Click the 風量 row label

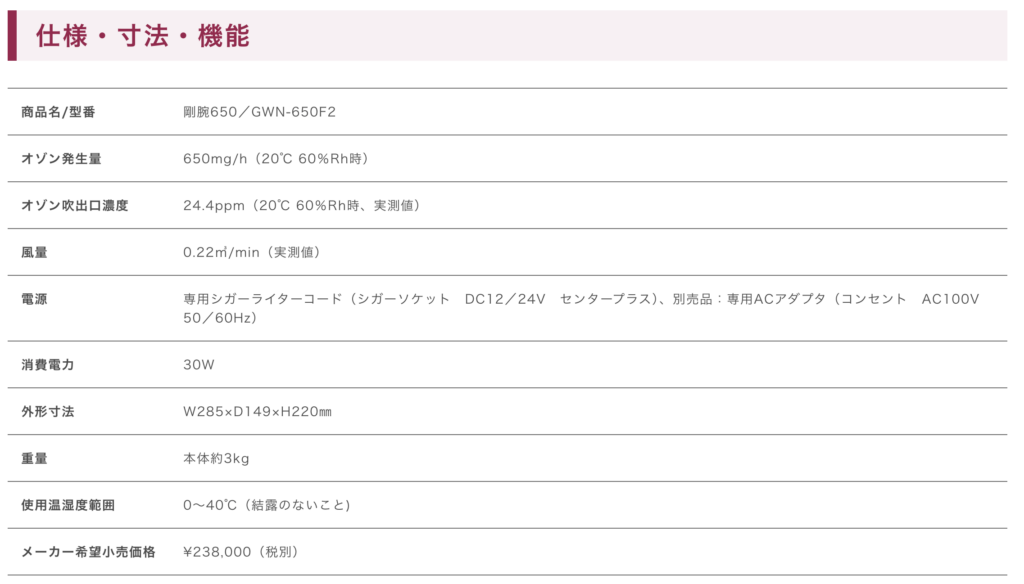[34, 253]
